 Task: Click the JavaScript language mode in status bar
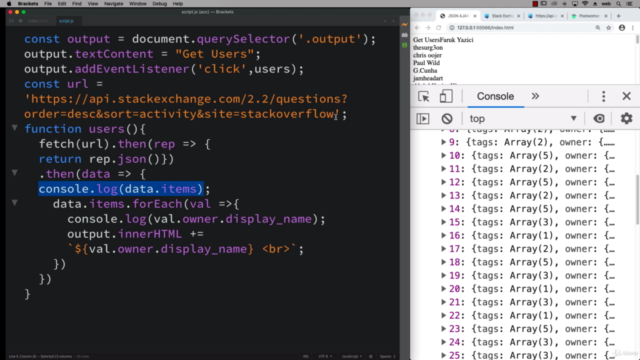pos(352,356)
